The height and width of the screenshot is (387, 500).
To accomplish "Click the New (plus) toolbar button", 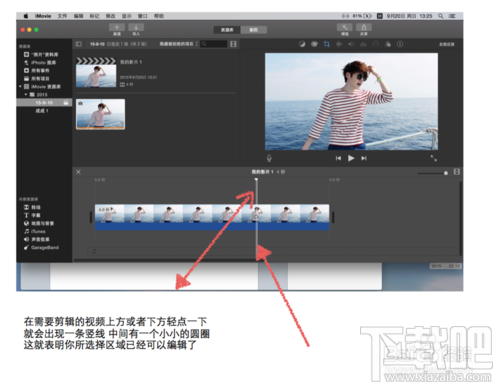I will 117,27.
